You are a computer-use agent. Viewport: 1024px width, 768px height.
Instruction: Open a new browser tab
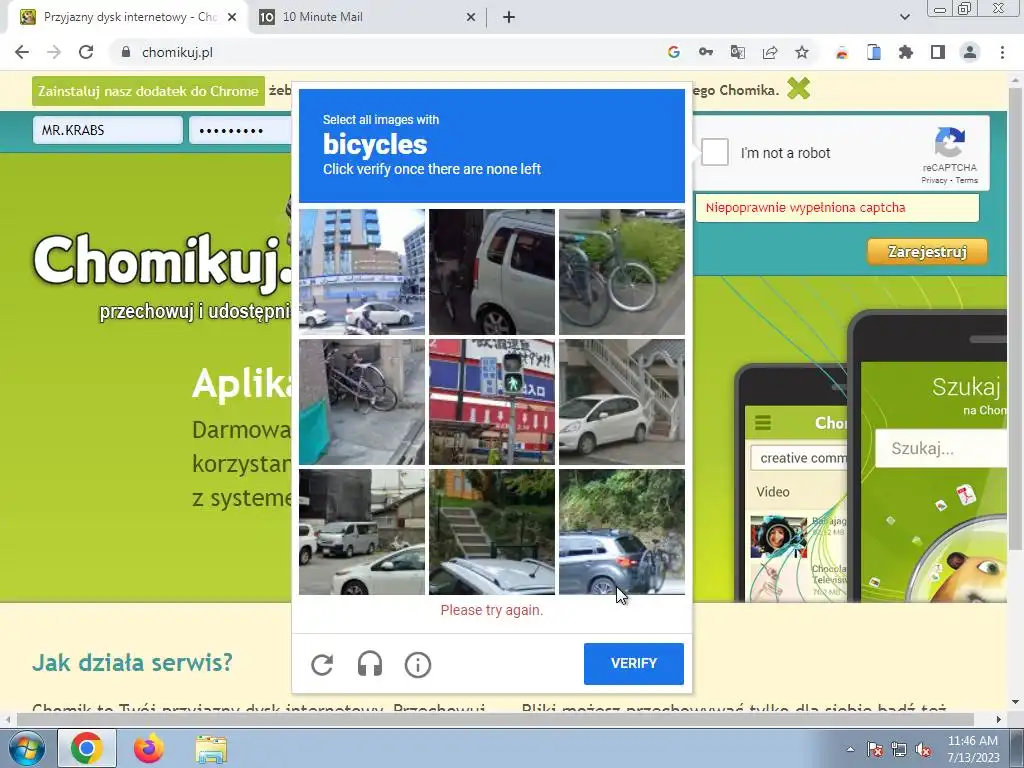pyautogui.click(x=509, y=17)
